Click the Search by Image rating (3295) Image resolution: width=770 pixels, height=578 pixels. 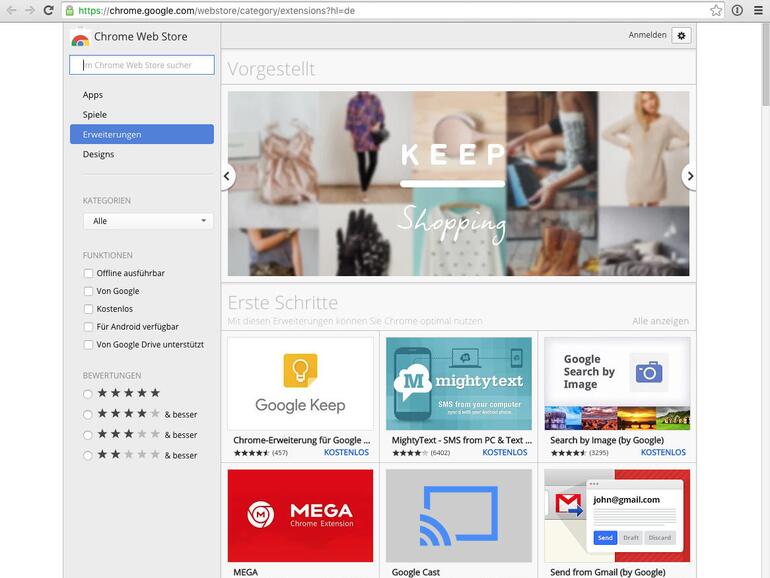(x=598, y=453)
